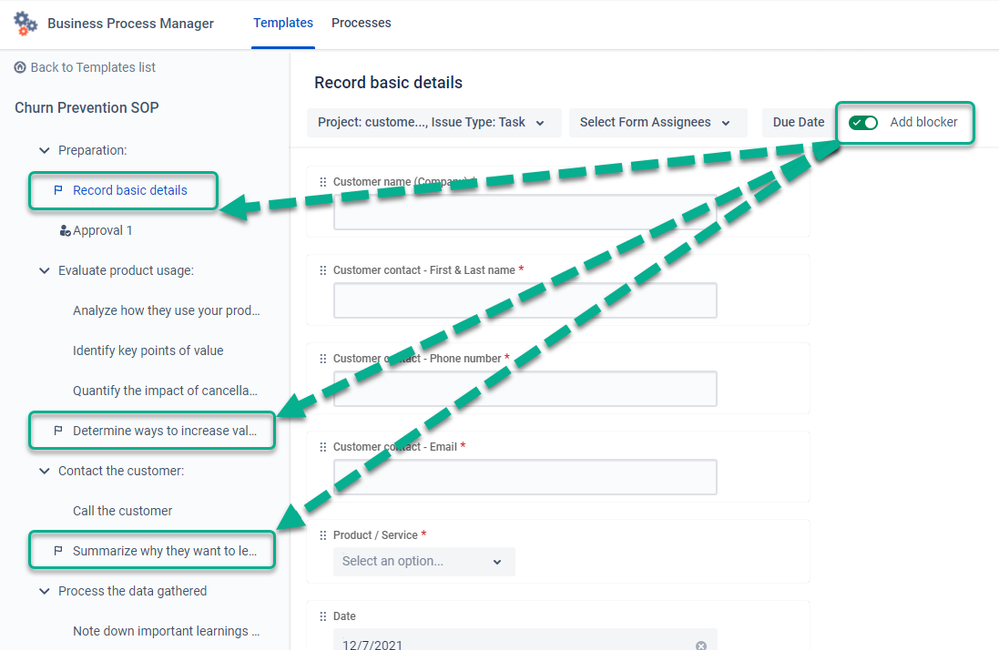Collapse the Evaluate product usage section
999x650 pixels.
44,271
